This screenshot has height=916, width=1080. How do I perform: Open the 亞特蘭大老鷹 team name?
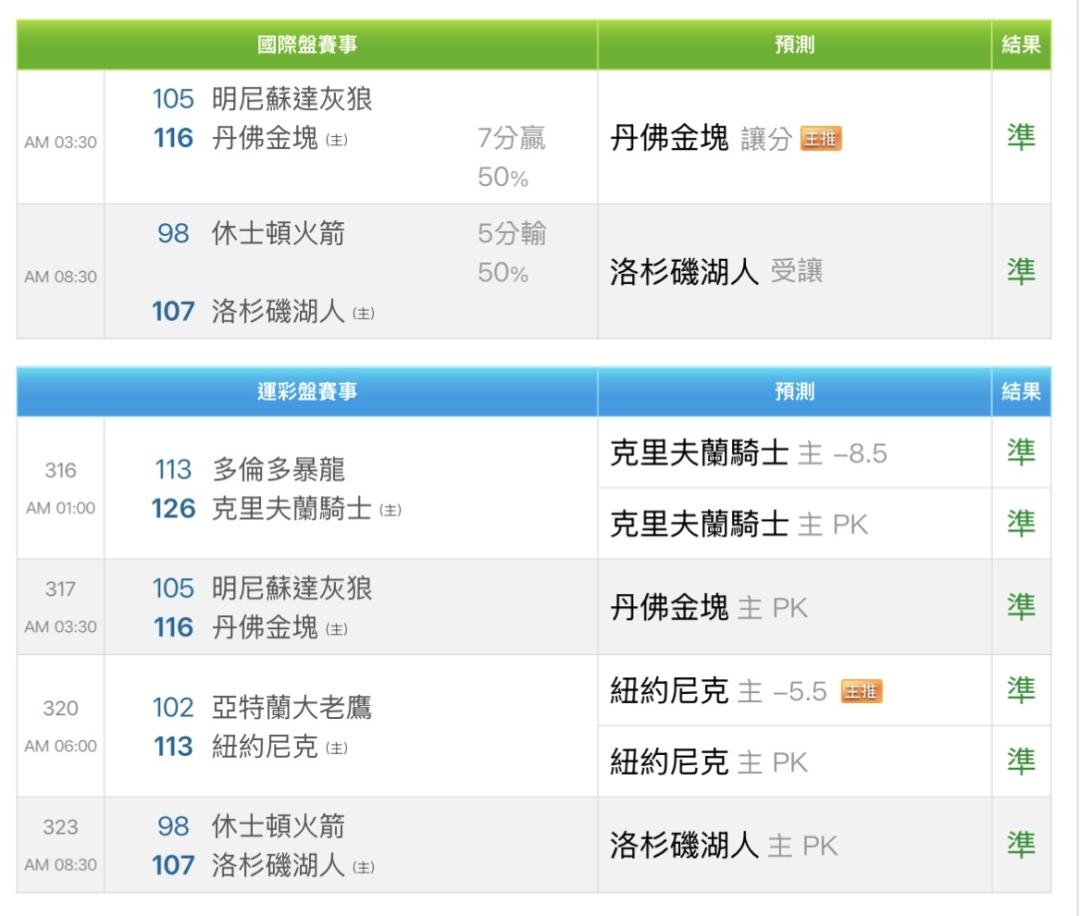coord(291,708)
